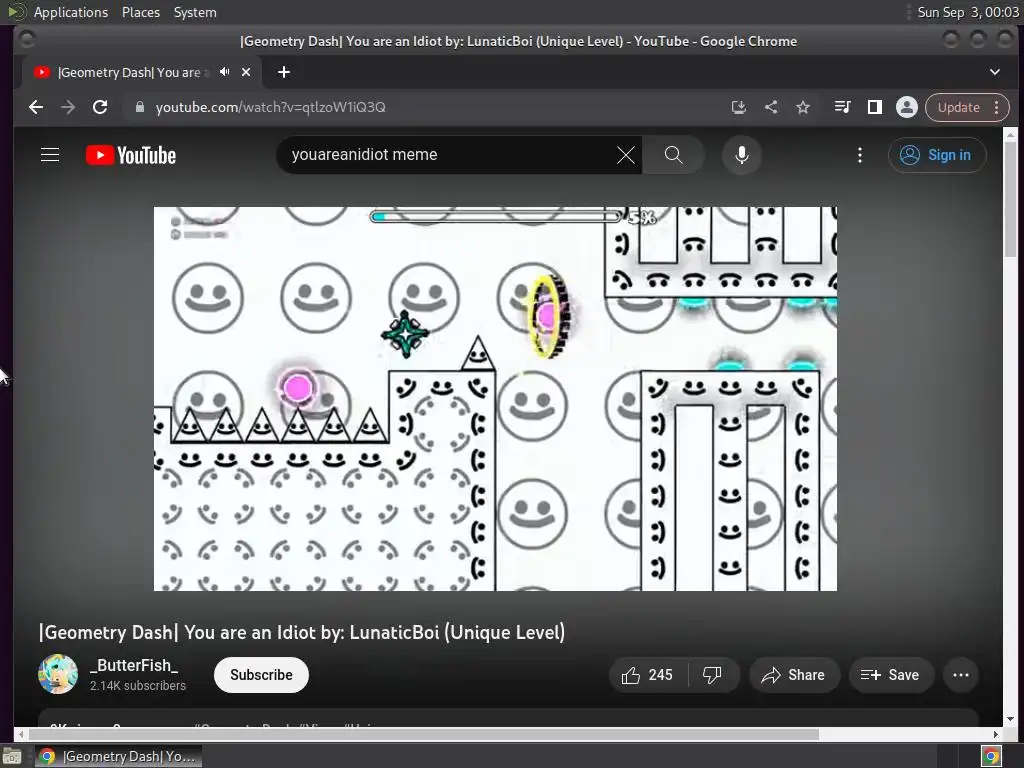Click the address bar lock icon

click(x=139, y=107)
